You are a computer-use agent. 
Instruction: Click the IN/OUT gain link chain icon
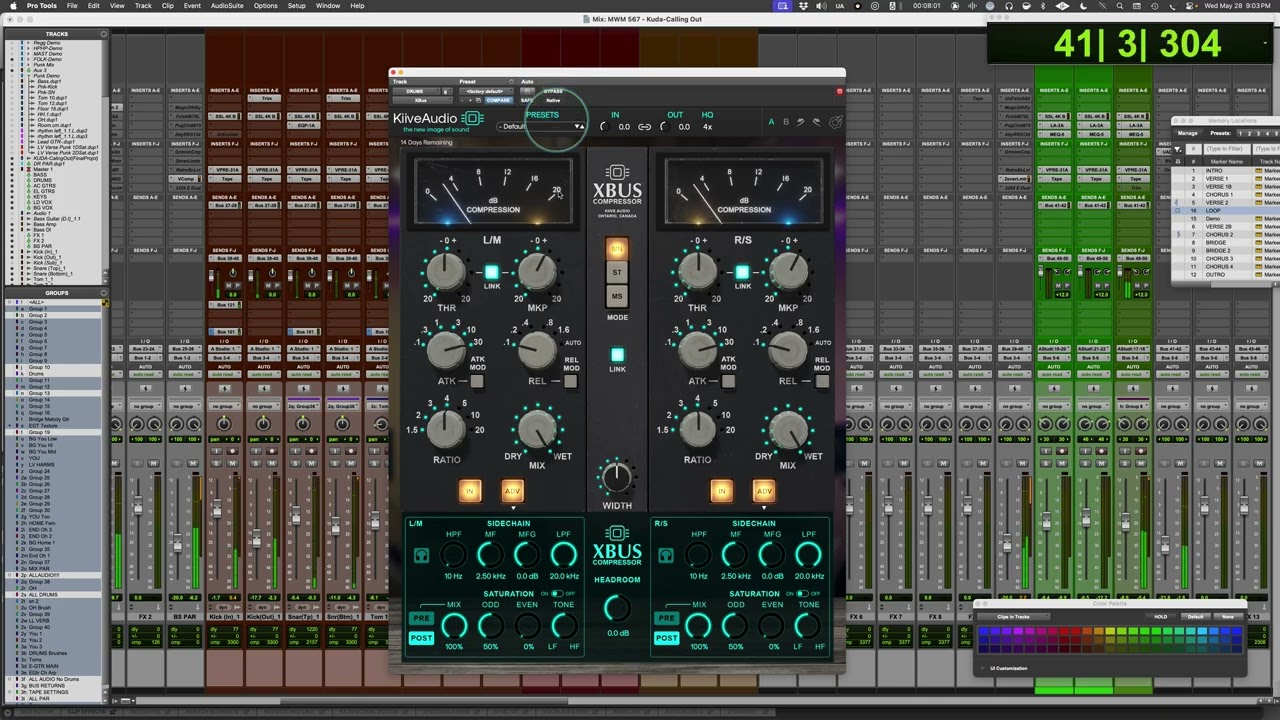(644, 127)
